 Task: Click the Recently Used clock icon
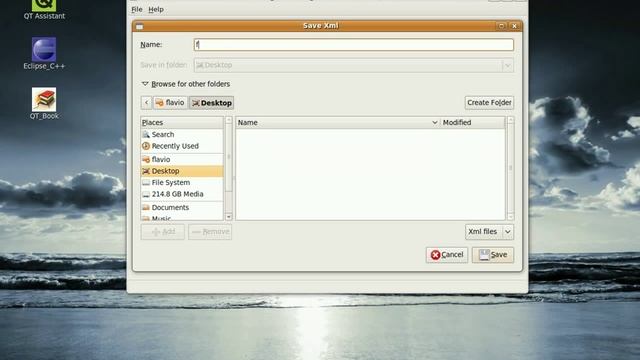(x=146, y=146)
